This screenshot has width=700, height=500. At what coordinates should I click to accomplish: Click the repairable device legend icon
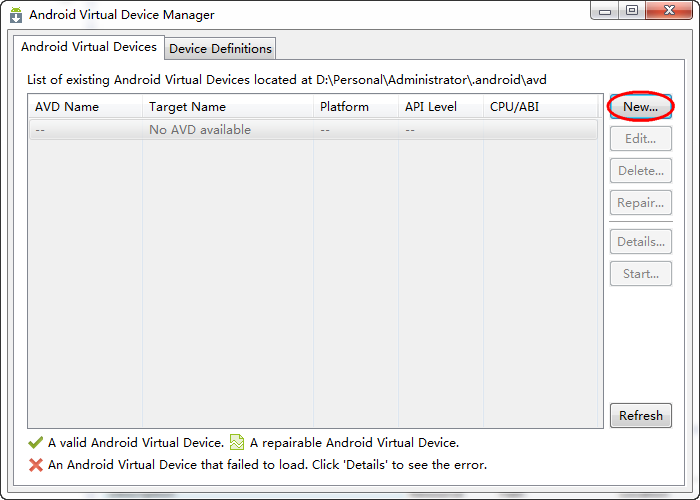pos(237,442)
